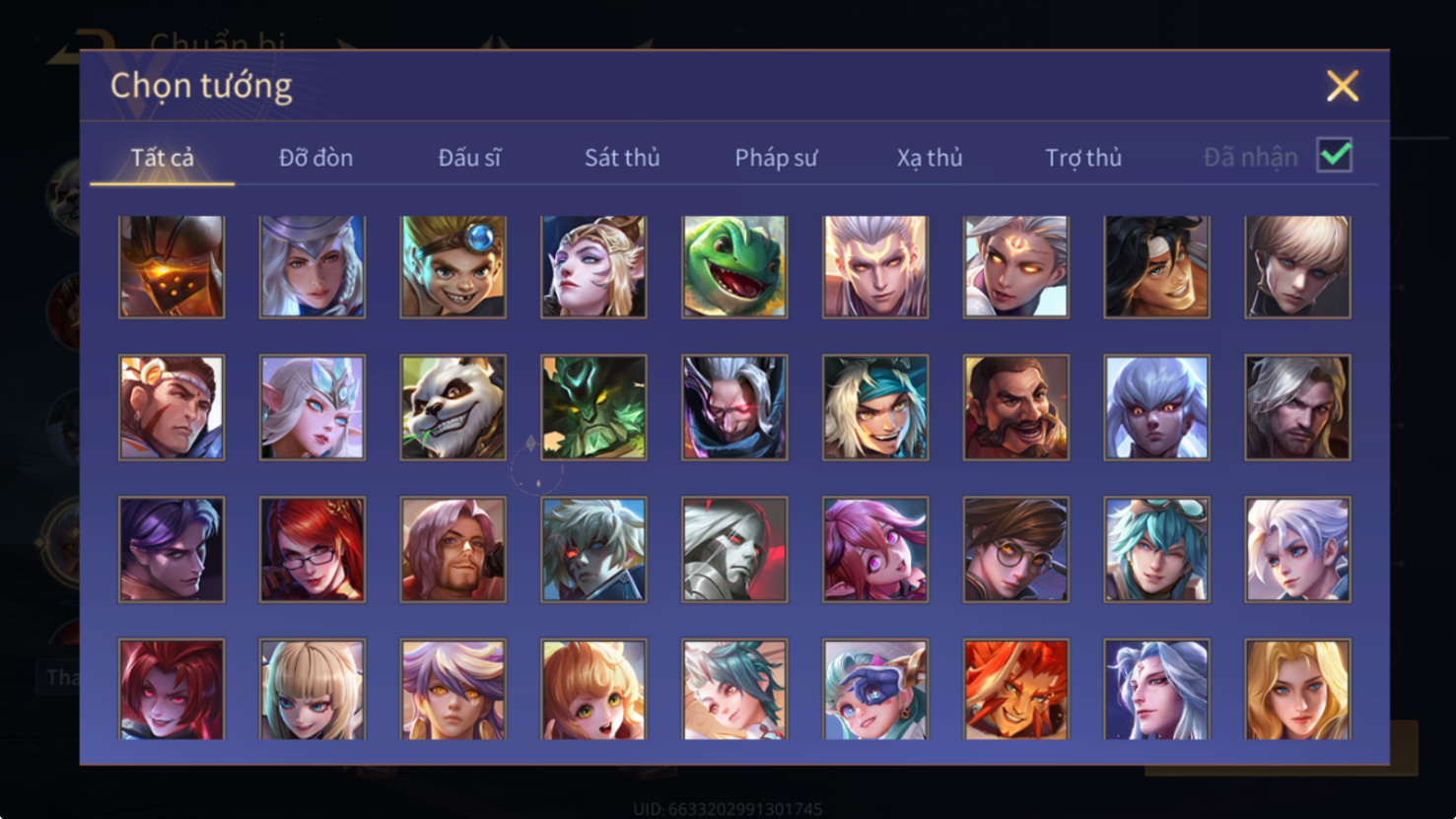1456x819 pixels.
Task: Select the green chameleon hero portrait
Action: 734,267
